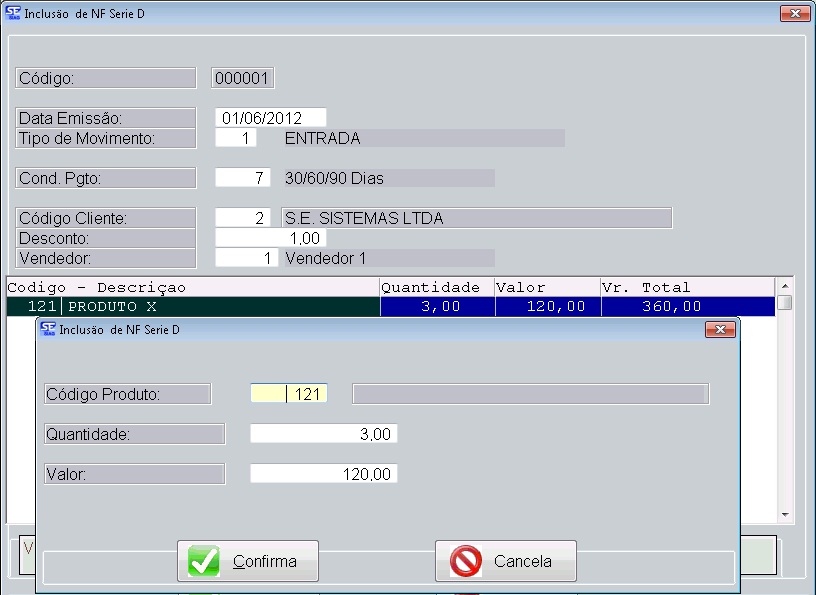The width and height of the screenshot is (816, 595).
Task: Select the Tipo de Movimento code field
Action: tap(242, 138)
